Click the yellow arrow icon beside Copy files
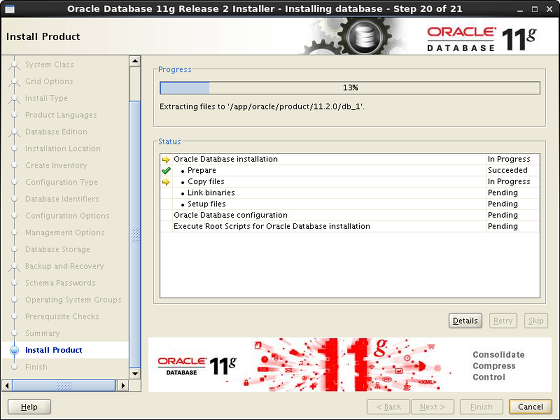Screen dimensions: 560x420 pyautogui.click(x=166, y=182)
